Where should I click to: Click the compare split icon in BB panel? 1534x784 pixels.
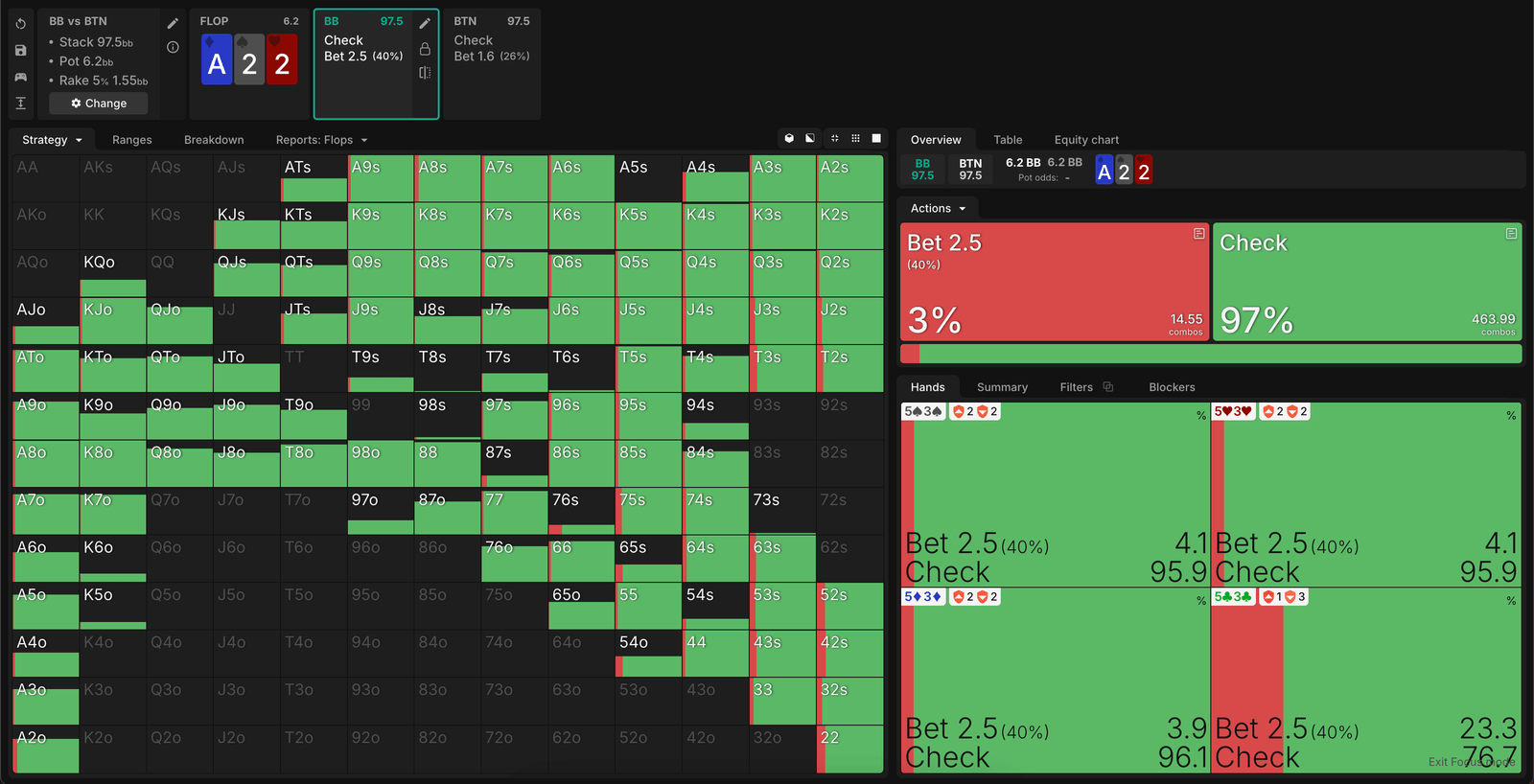click(425, 73)
